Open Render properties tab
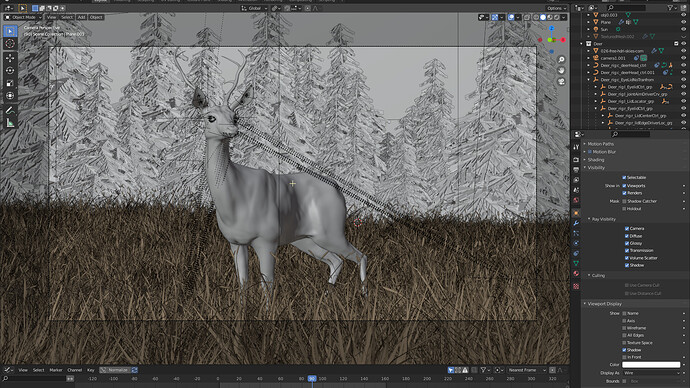This screenshot has height=388, width=690. [x=576, y=160]
